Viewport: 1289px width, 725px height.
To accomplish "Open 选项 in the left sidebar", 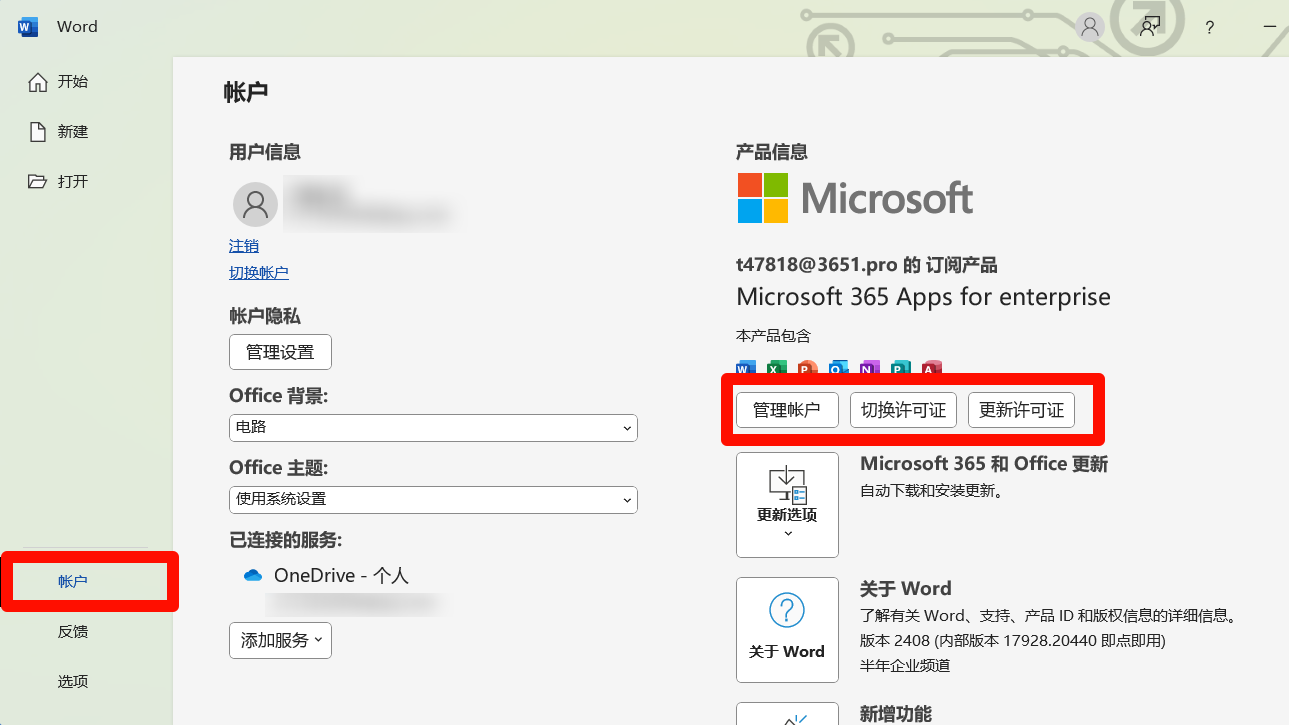I will (73, 682).
